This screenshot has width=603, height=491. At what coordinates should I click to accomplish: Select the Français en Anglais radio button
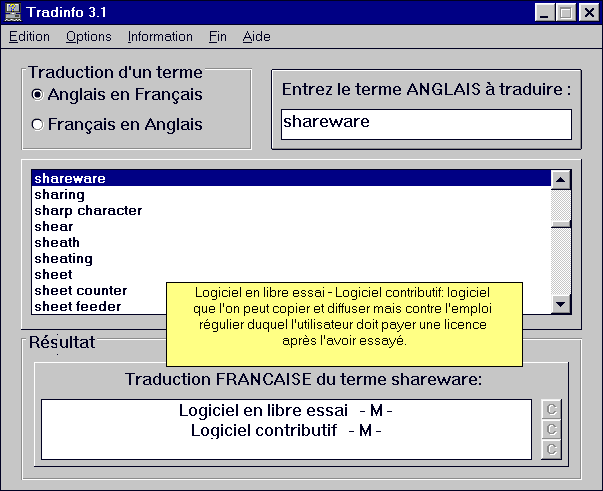point(38,125)
